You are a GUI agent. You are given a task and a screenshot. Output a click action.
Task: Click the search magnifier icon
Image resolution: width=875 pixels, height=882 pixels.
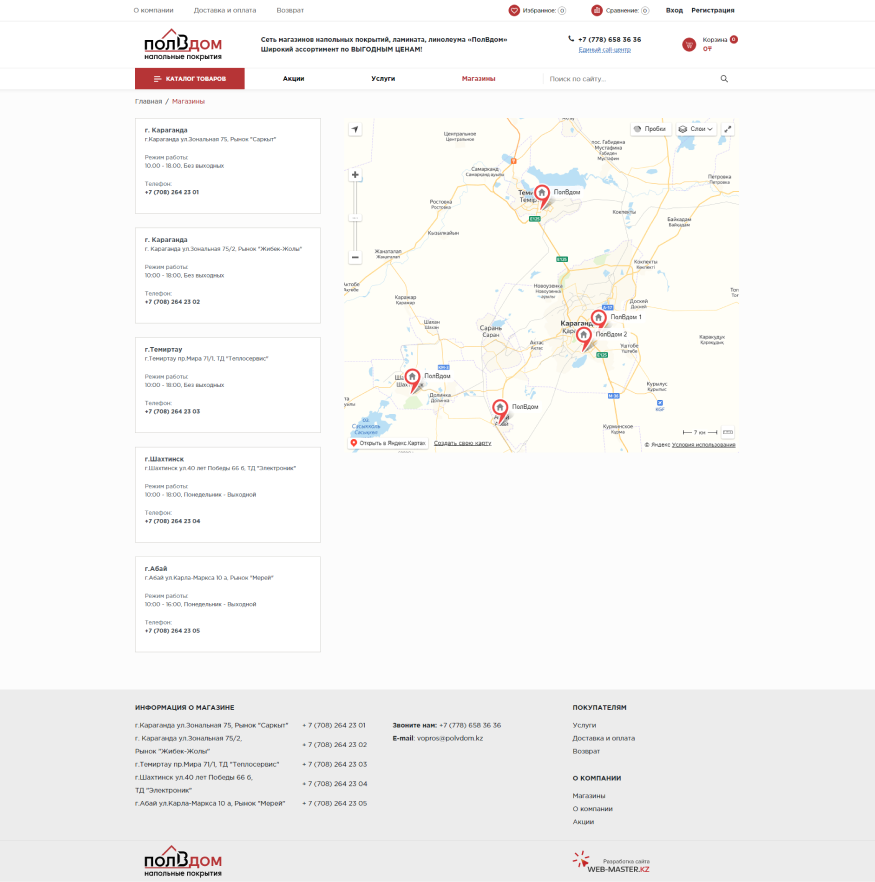click(724, 79)
